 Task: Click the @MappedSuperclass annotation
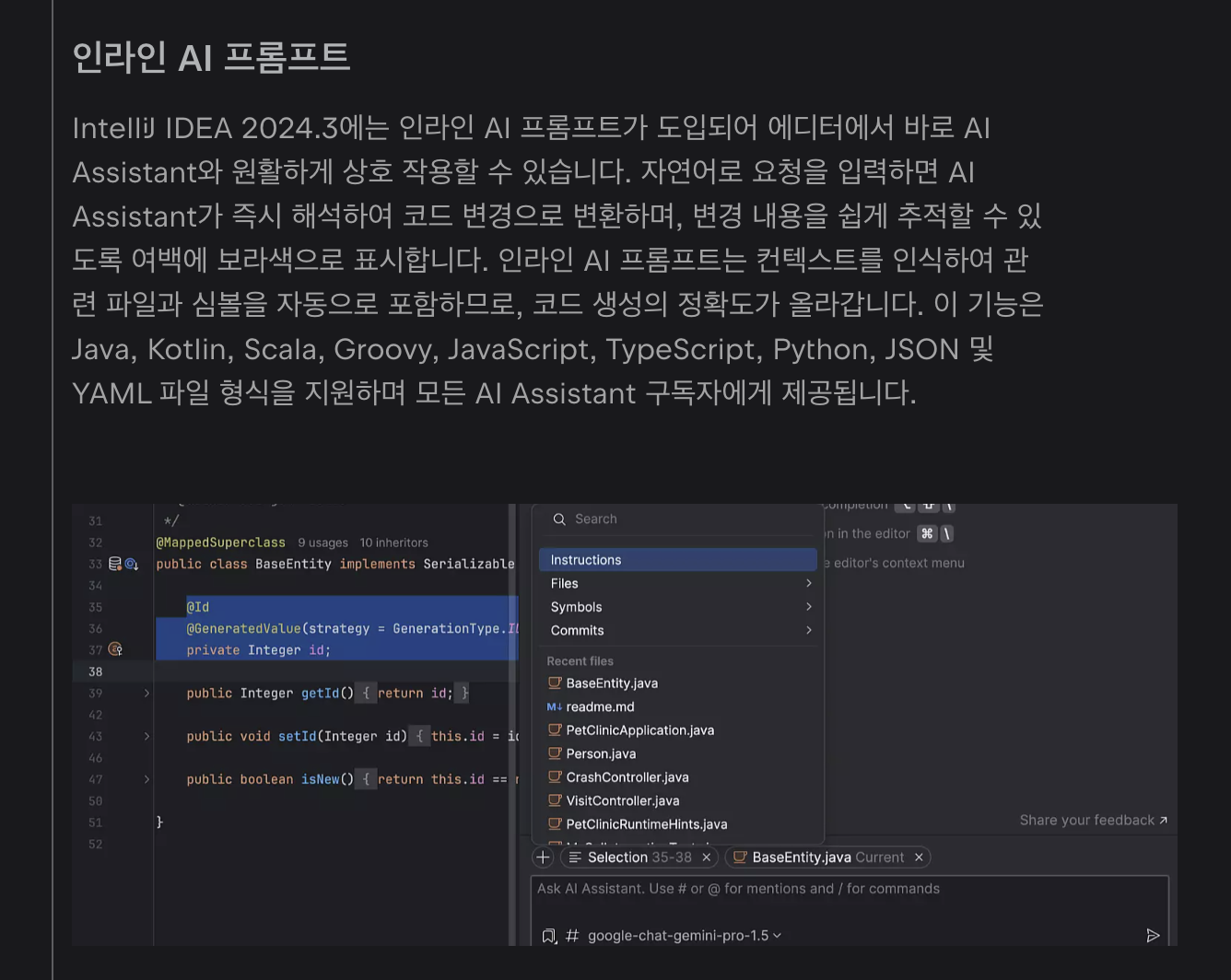(x=220, y=542)
